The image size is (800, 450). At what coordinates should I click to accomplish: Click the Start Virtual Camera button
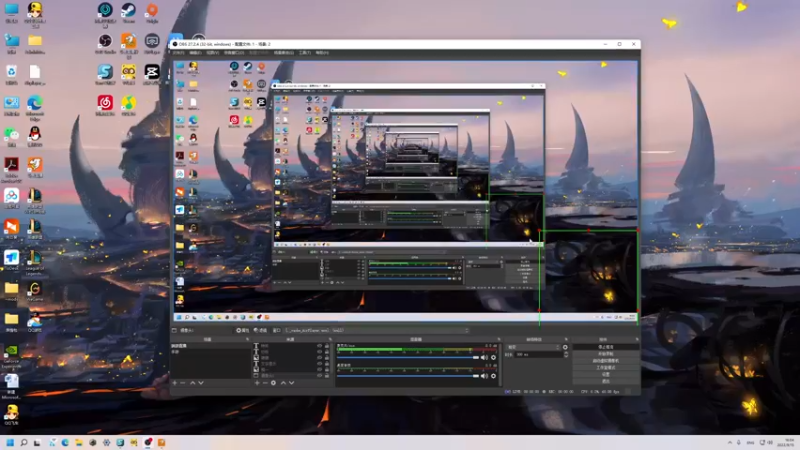605,361
